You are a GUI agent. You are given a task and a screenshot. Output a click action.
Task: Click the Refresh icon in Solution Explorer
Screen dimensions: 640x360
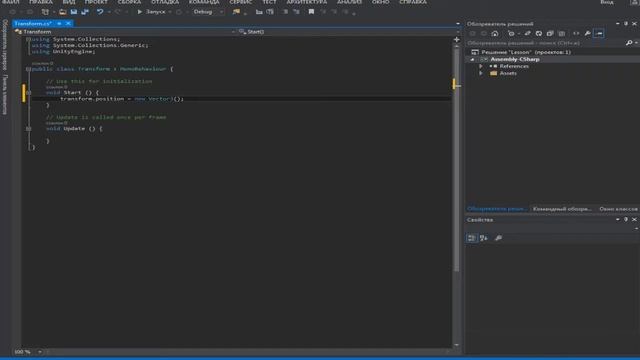pos(539,33)
